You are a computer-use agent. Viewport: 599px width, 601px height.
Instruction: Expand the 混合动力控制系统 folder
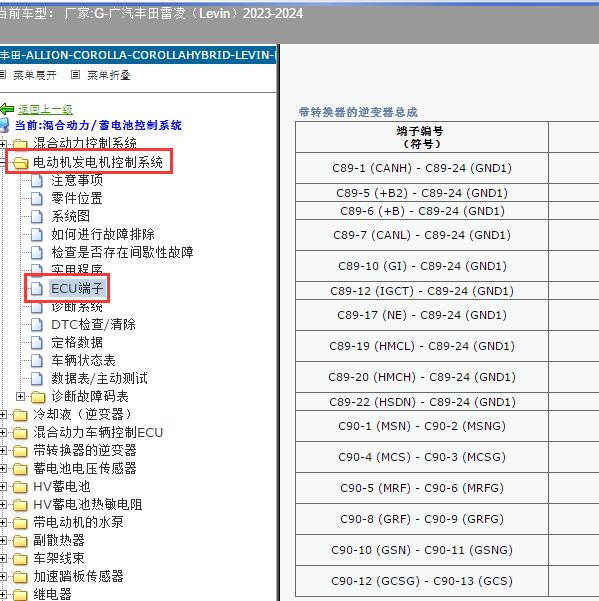tap(2, 144)
